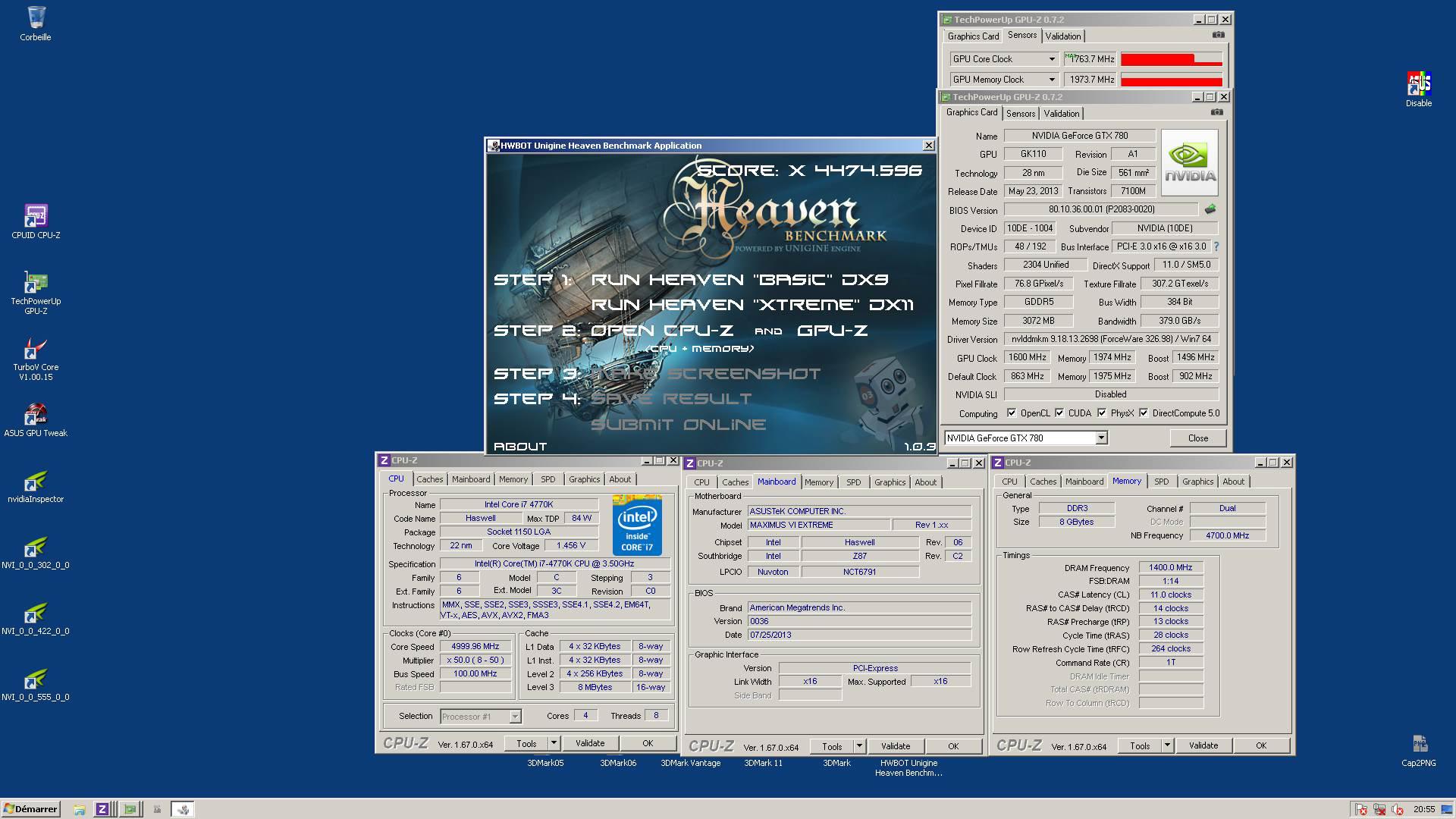
Task: Click the camera icon in GPU-Z Sensors window
Action: (x=1219, y=35)
